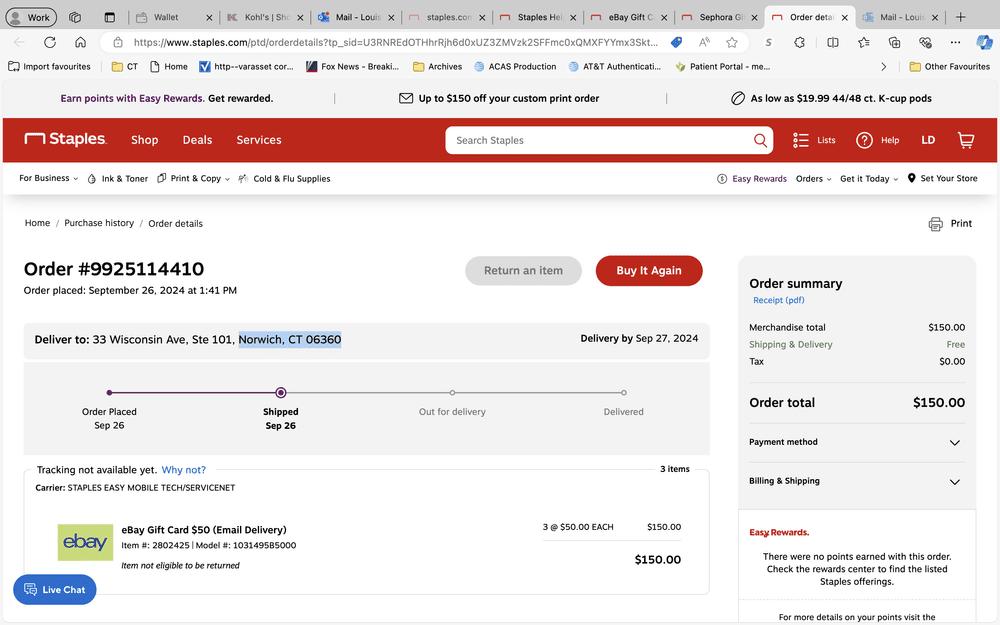Open the split screen icon
Screen dimensions: 1000x625
(832, 43)
